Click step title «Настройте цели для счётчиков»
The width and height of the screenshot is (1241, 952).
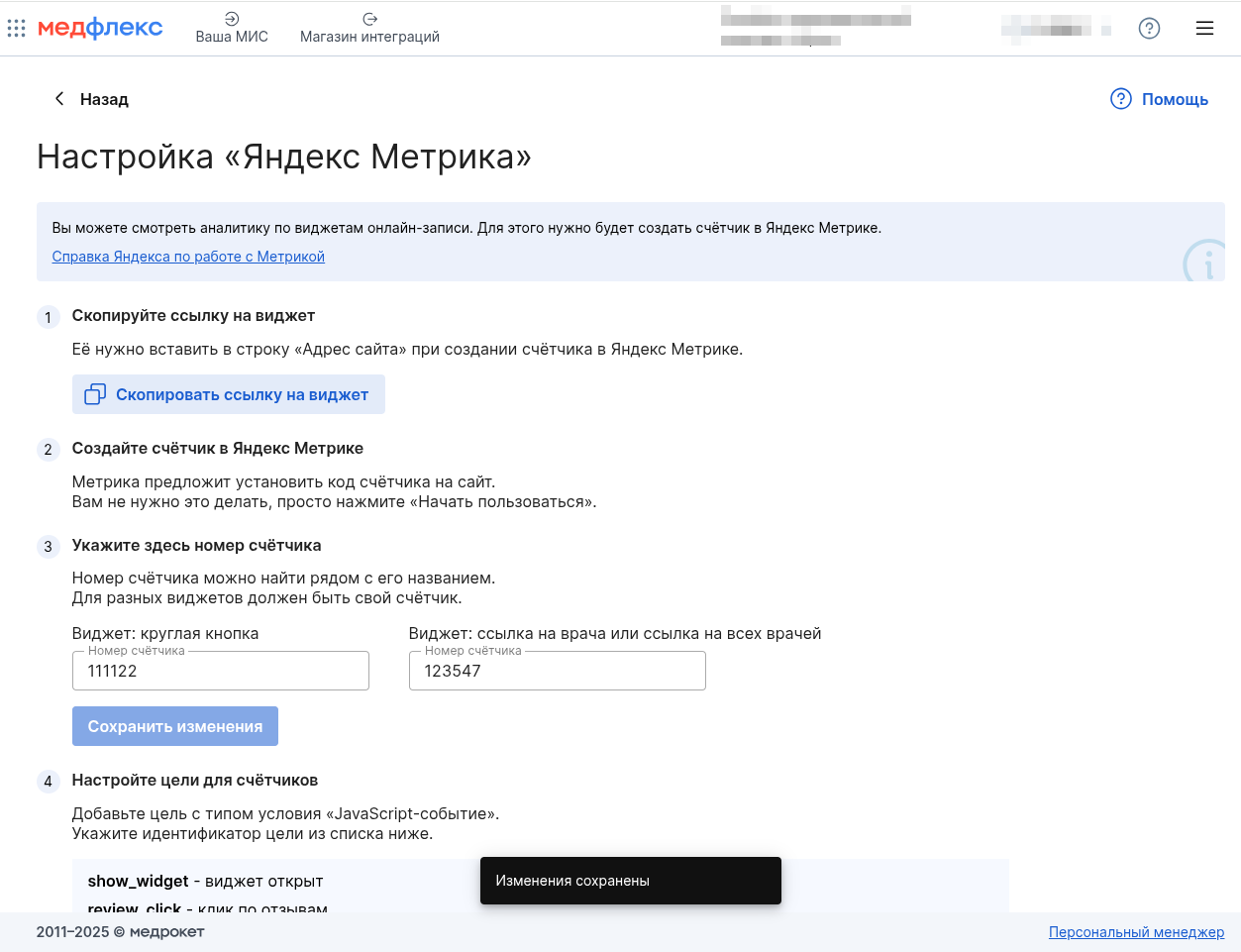pos(195,781)
